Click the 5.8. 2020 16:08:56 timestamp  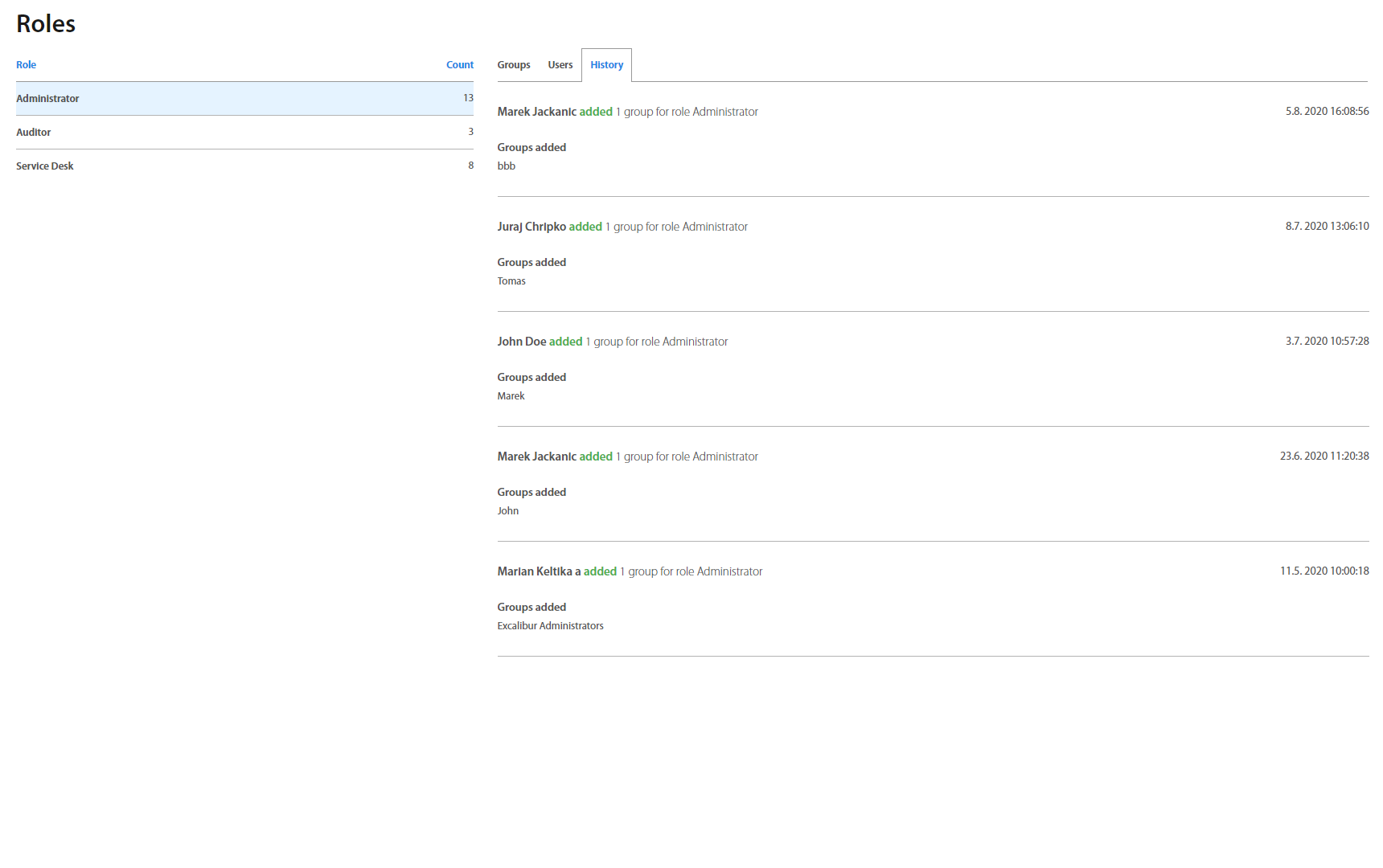click(1327, 112)
